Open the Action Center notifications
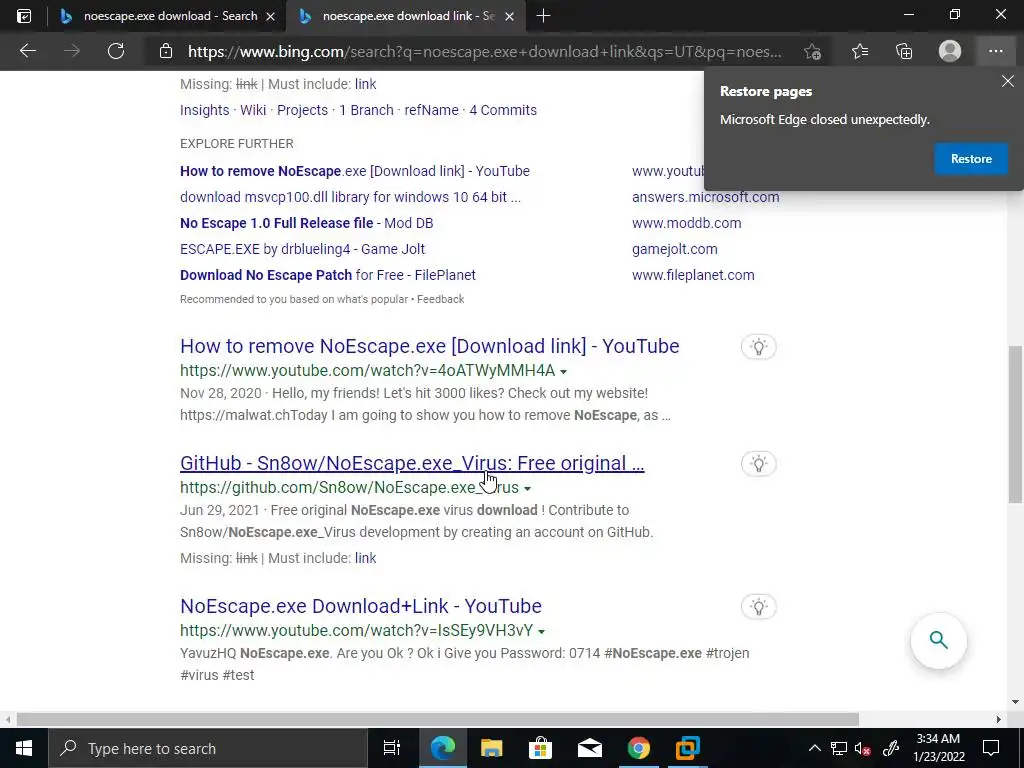Screen dimensions: 1024x768 coord(991,748)
